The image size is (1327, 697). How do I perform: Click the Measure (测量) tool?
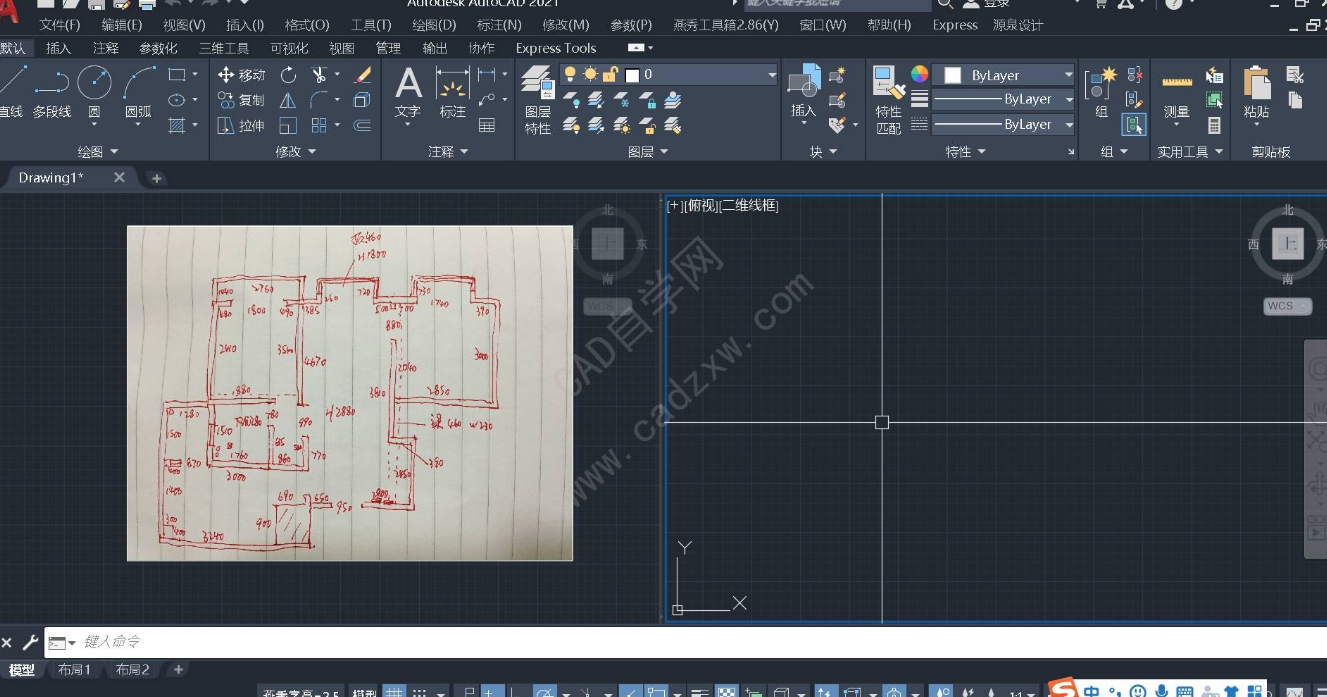click(x=1177, y=95)
